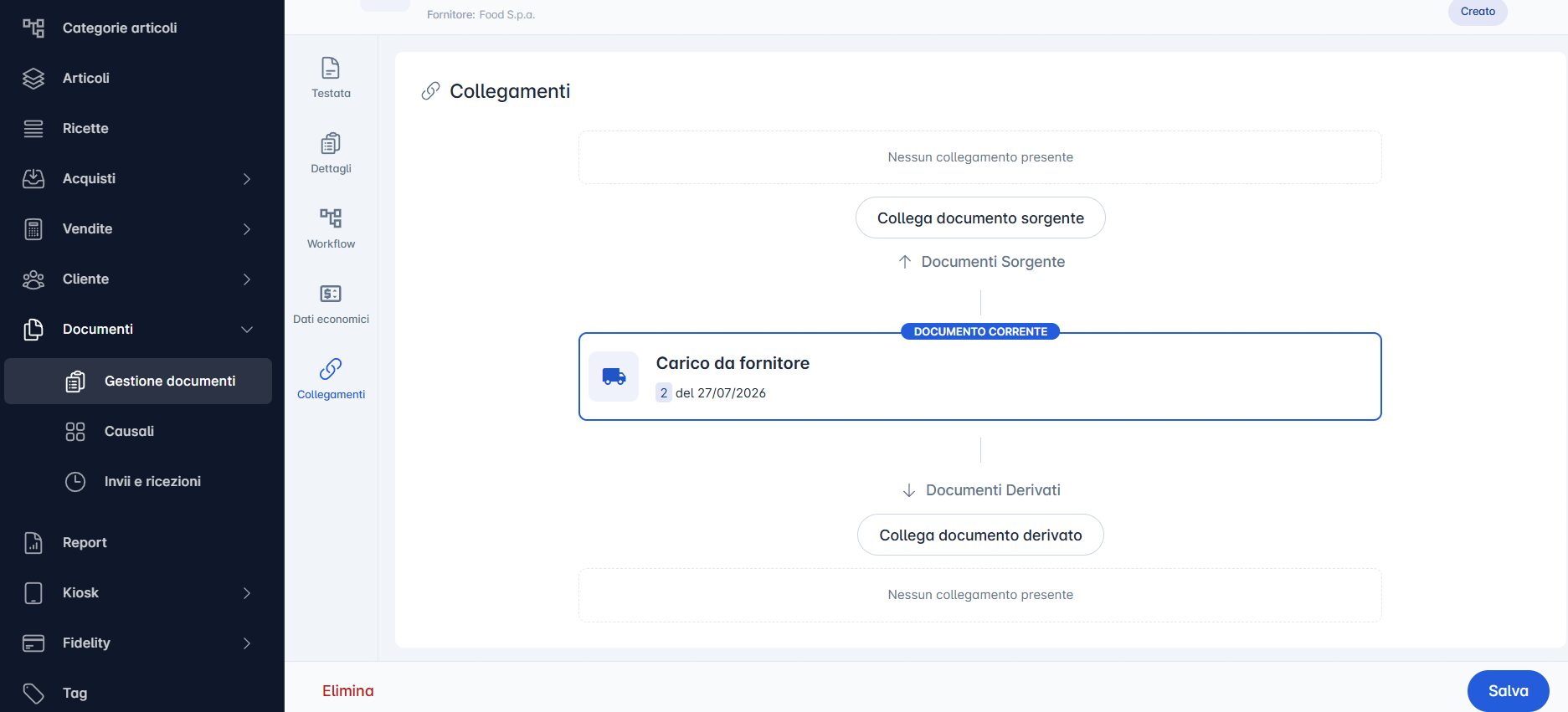Click the Invii e ricezioni clock icon
Image resolution: width=1568 pixels, height=712 pixels.
point(75,481)
